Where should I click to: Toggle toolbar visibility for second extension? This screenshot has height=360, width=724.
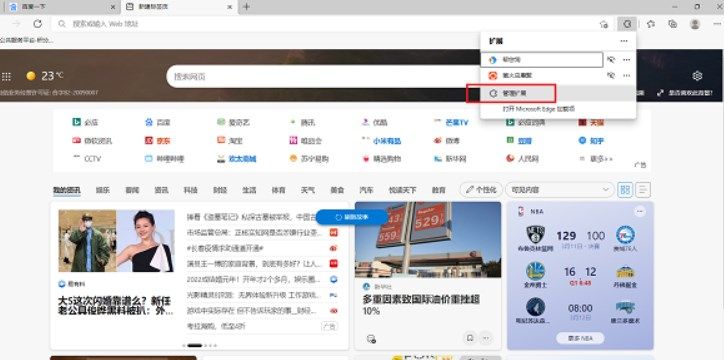pyautogui.click(x=611, y=75)
